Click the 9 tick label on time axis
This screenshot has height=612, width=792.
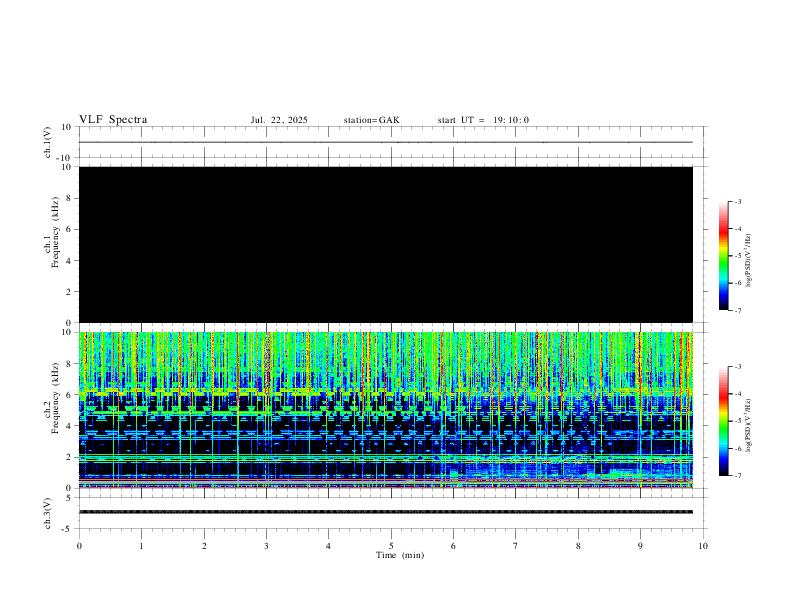[x=641, y=545]
